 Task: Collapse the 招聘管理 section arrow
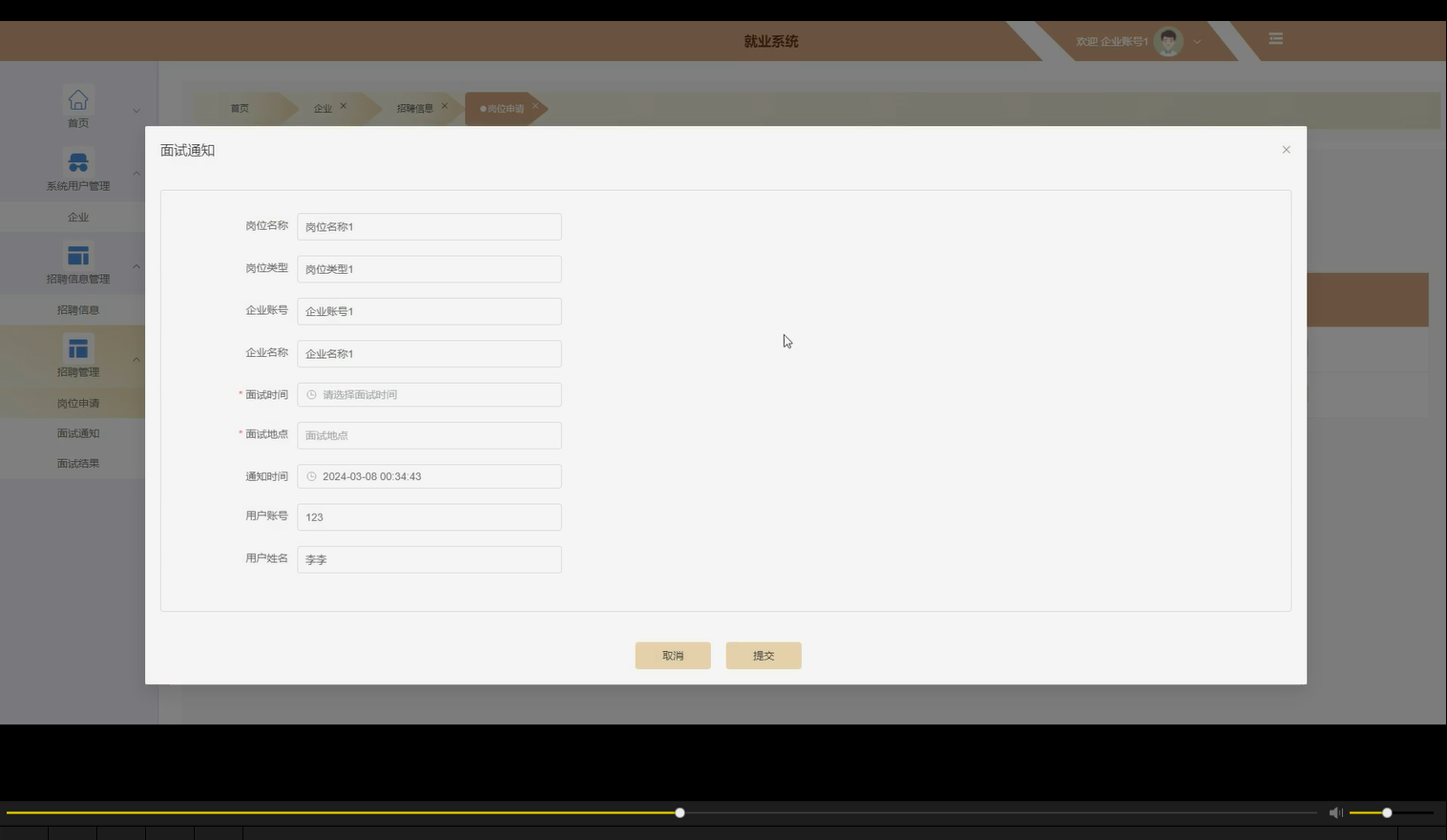pos(136,359)
